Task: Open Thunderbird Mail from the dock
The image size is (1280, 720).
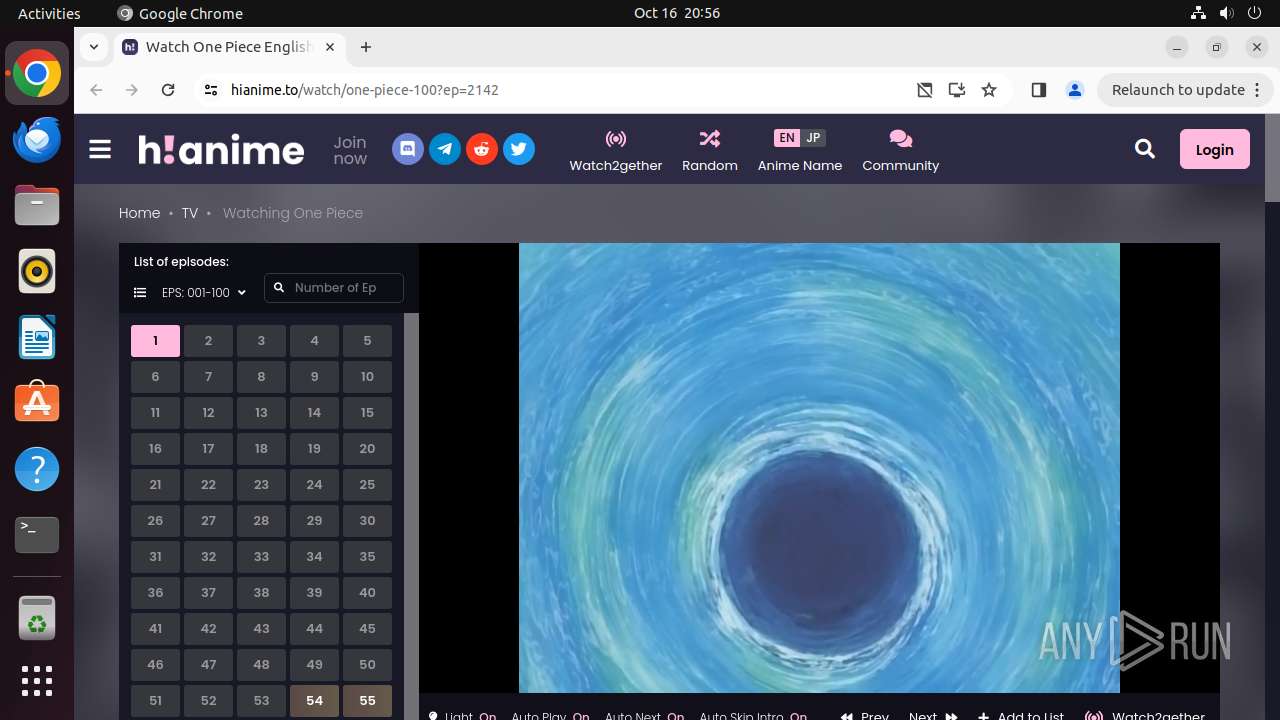Action: [37, 139]
